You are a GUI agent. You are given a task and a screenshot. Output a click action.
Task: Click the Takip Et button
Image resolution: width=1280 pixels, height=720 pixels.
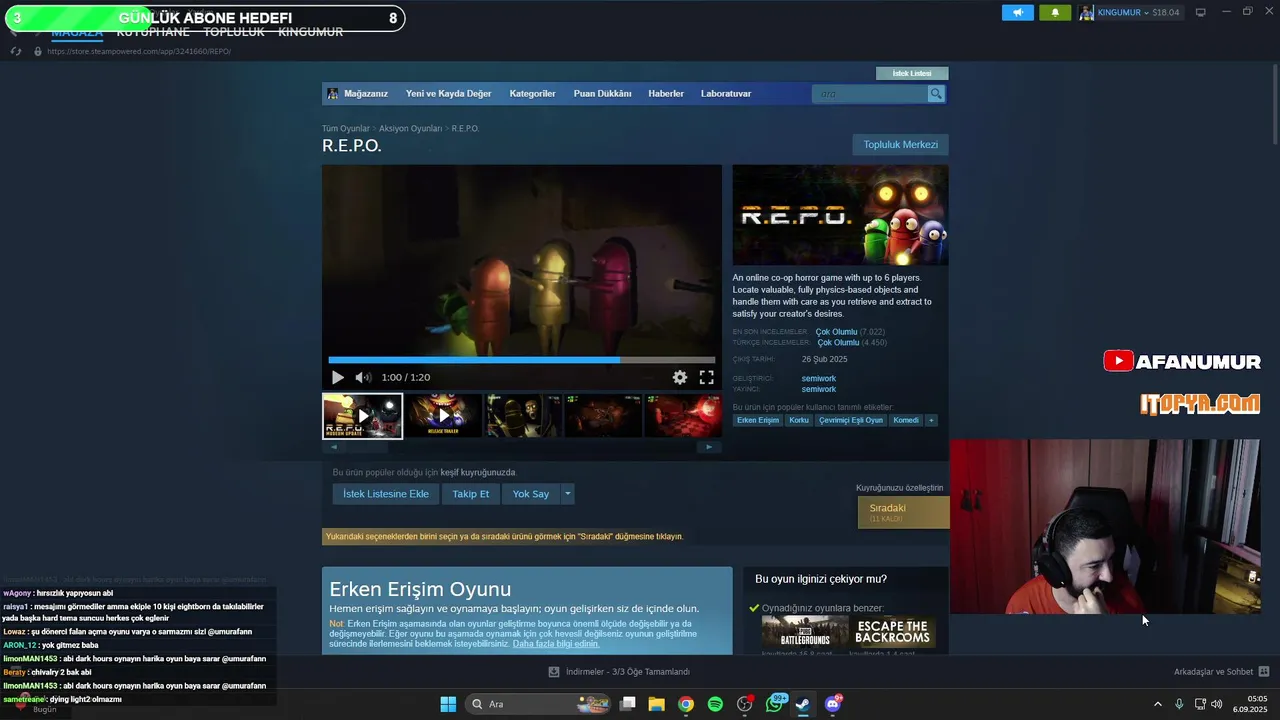pos(471,494)
